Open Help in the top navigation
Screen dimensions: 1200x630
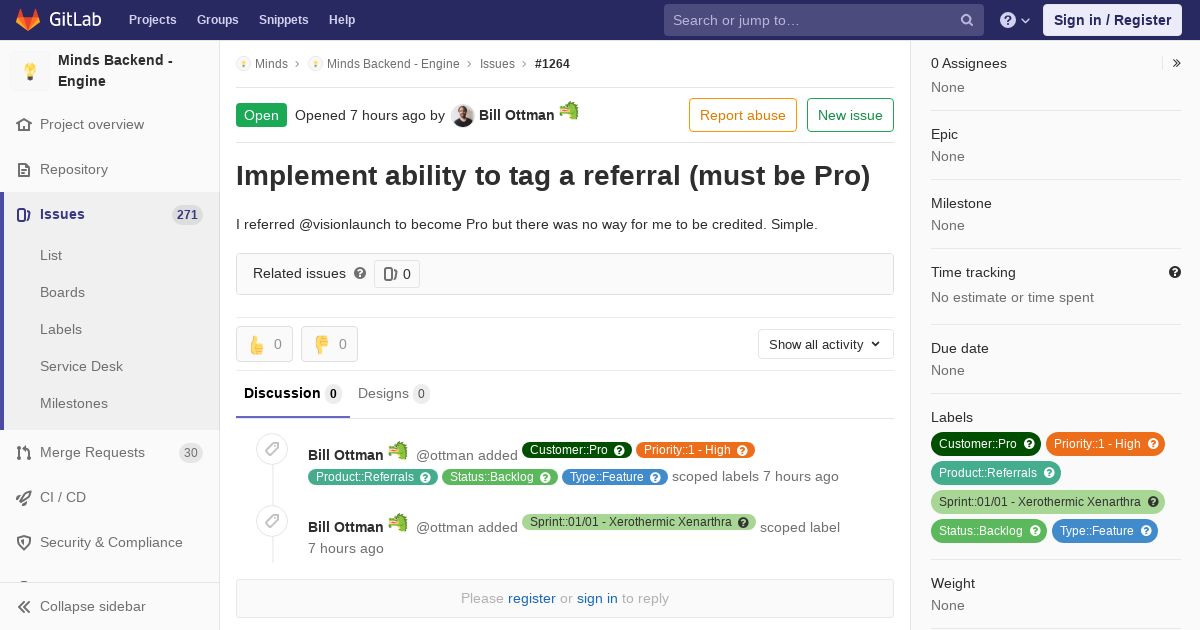click(x=342, y=20)
